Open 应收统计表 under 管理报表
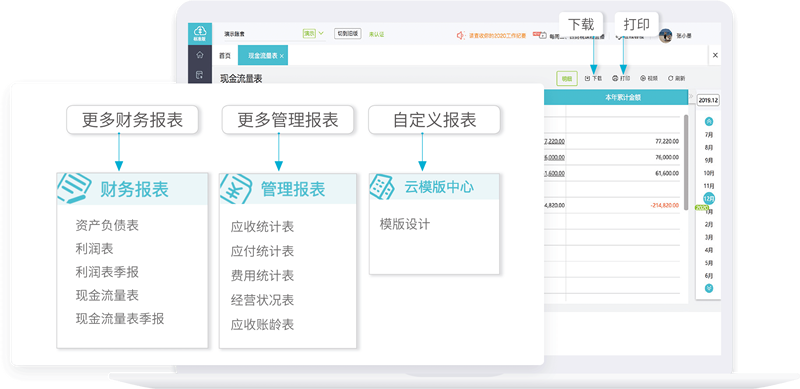 tap(262, 227)
